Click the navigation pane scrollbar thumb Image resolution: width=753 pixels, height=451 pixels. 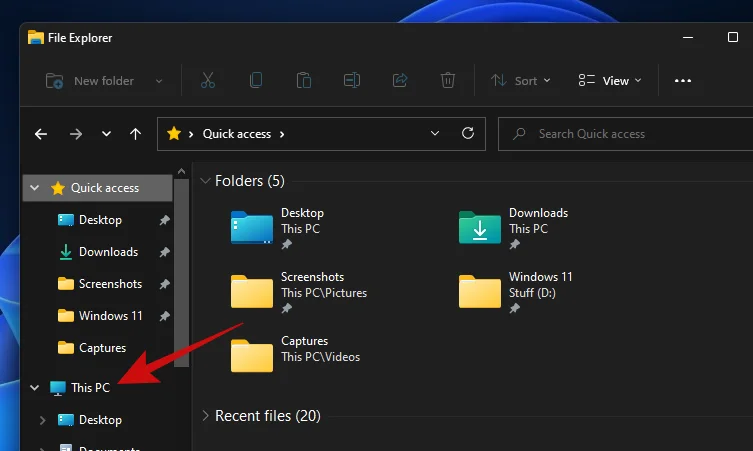[x=181, y=273]
